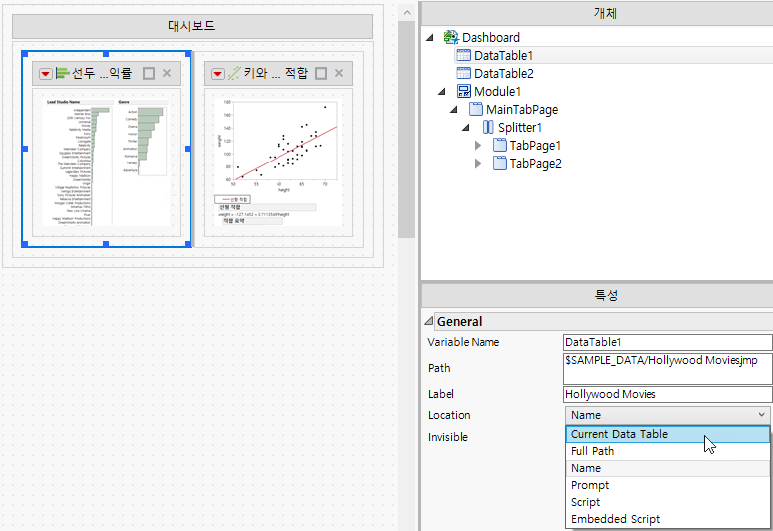Open the Location combo box showing Name

point(667,415)
